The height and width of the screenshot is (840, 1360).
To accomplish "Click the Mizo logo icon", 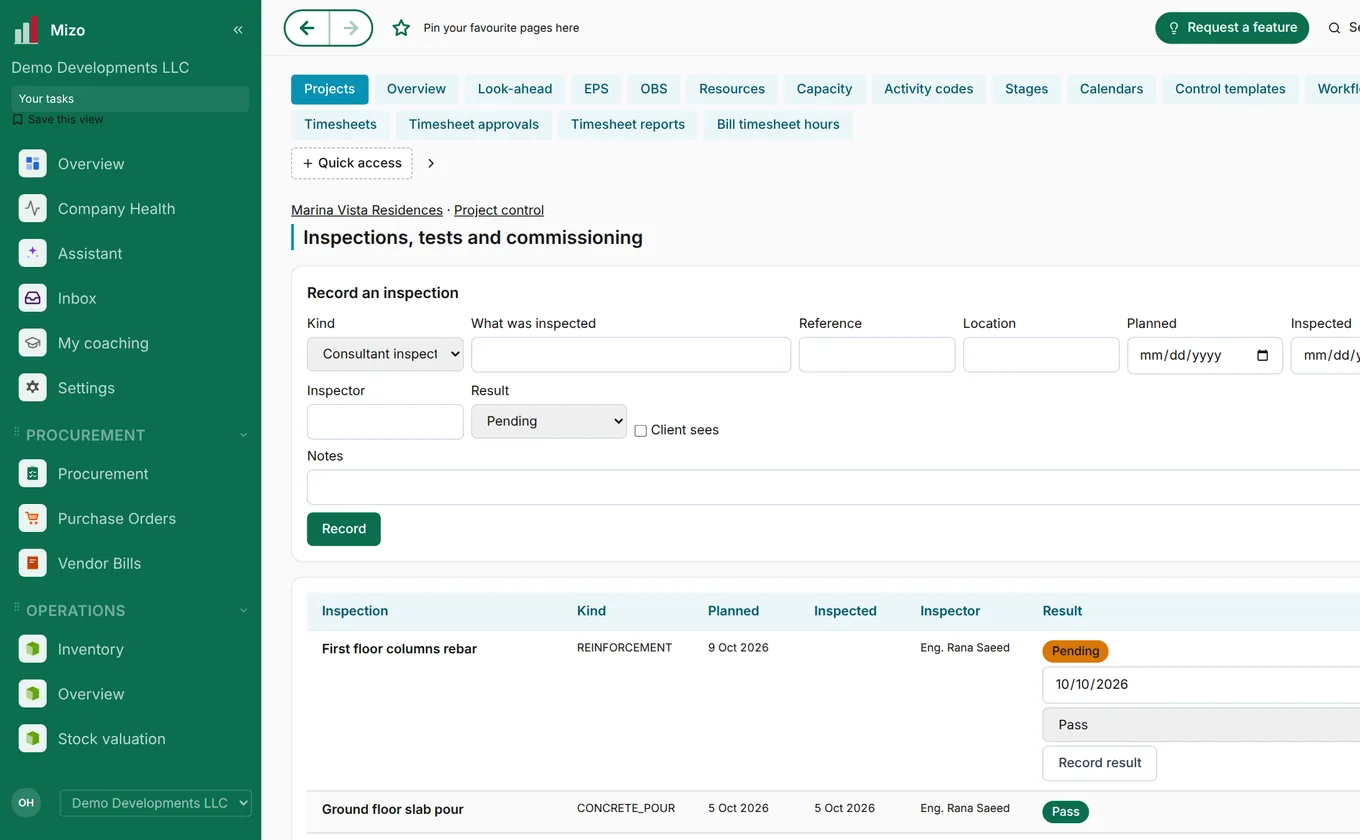I will [x=26, y=30].
